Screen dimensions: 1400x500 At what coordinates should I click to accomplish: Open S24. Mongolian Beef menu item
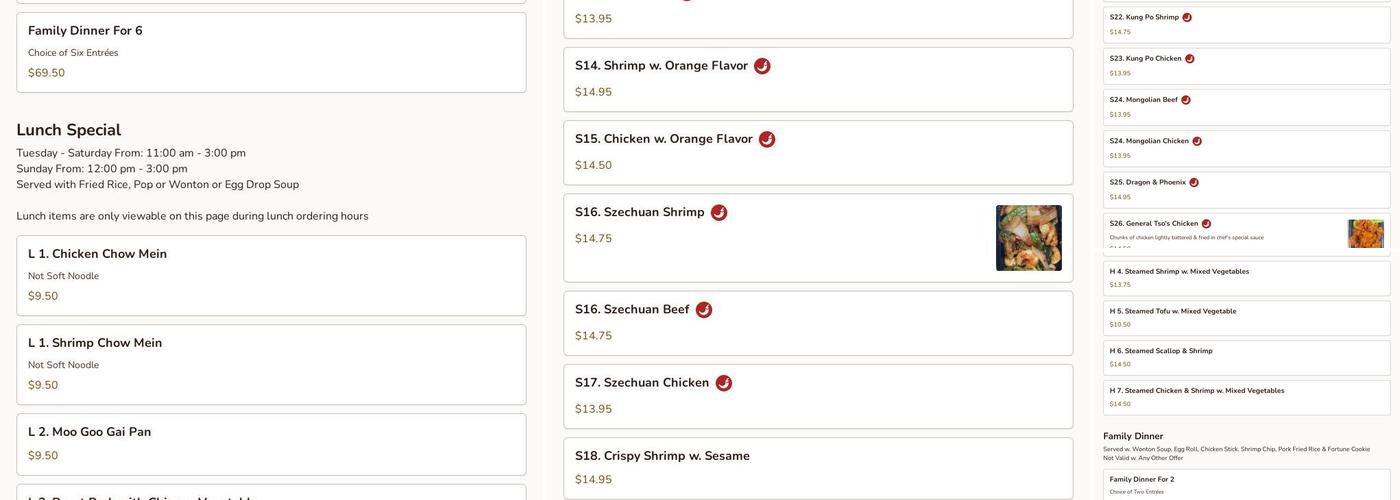[x=1246, y=107]
